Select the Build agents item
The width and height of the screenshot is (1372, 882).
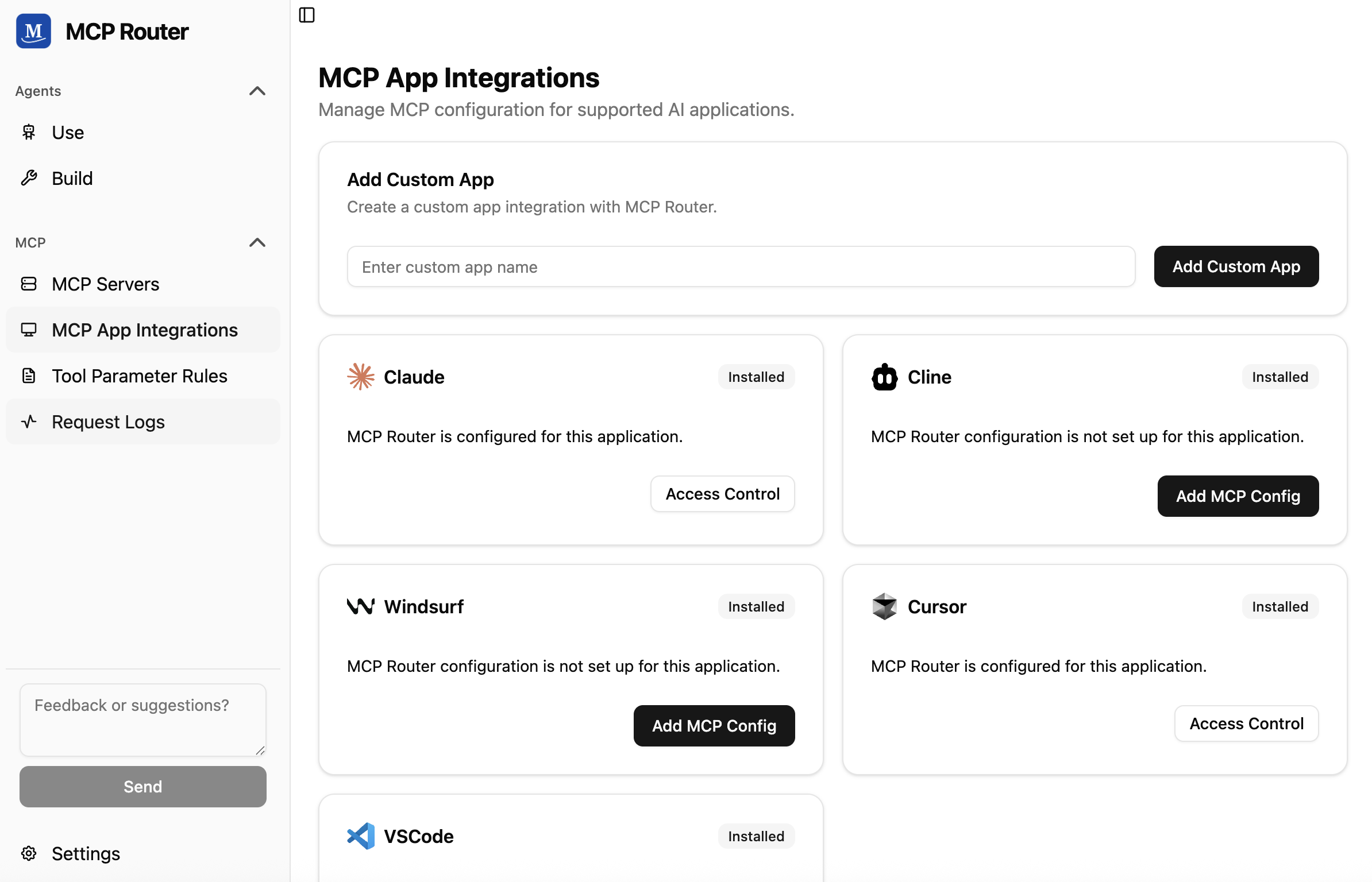(x=72, y=179)
